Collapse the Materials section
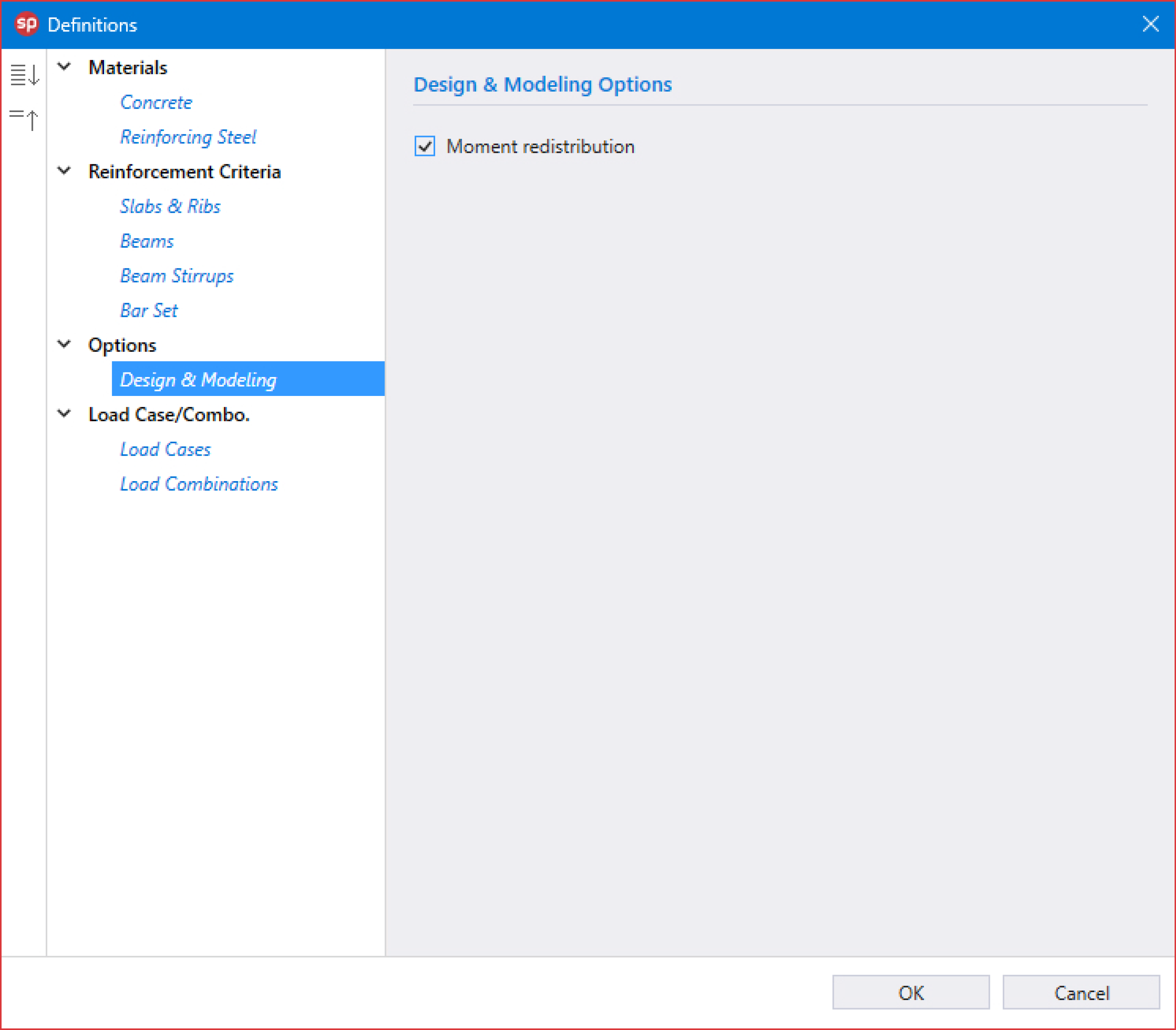 (x=64, y=67)
